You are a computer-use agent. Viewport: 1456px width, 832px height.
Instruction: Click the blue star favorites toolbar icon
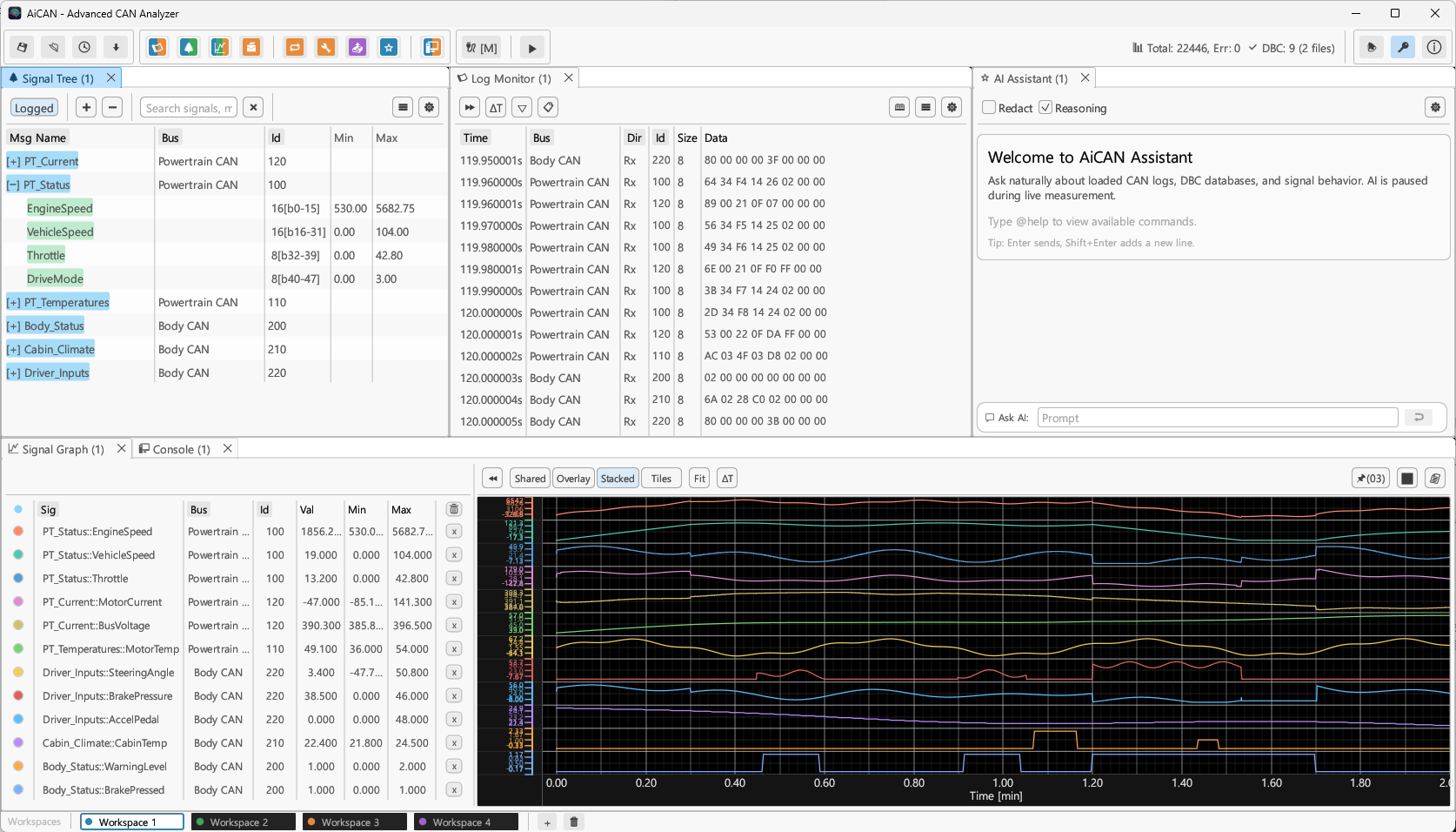click(389, 47)
